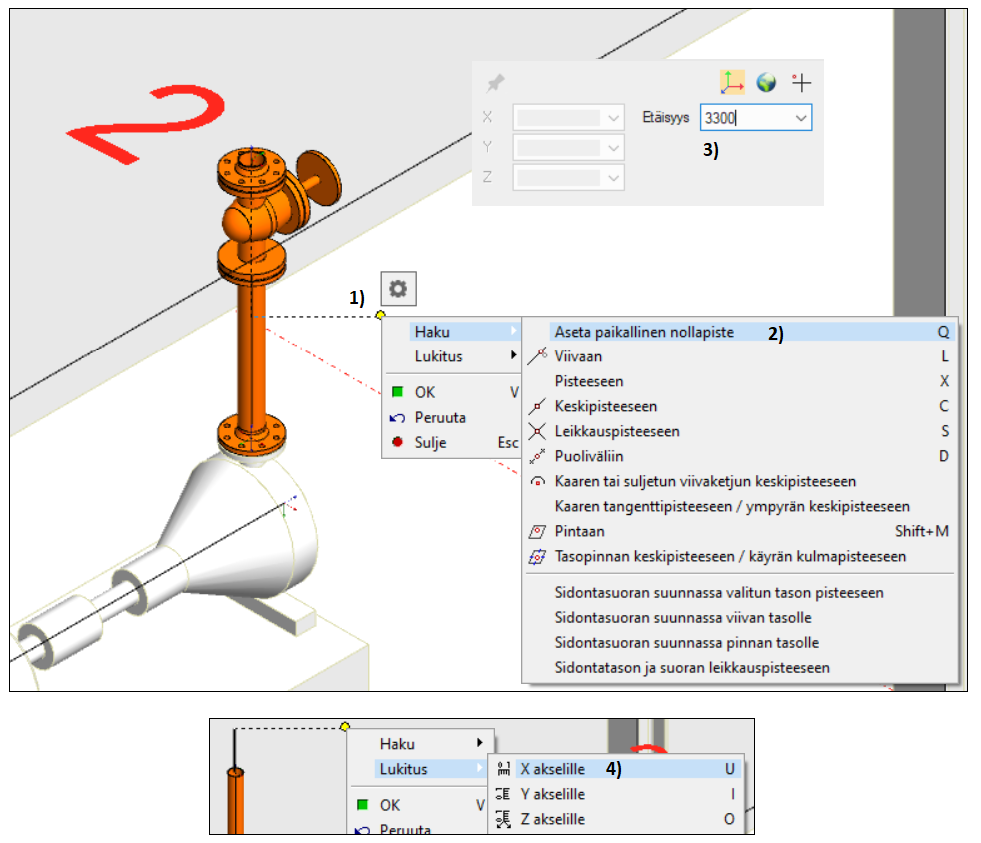Lock to Z akselille
This screenshot has height=843, width=981.
616,819
